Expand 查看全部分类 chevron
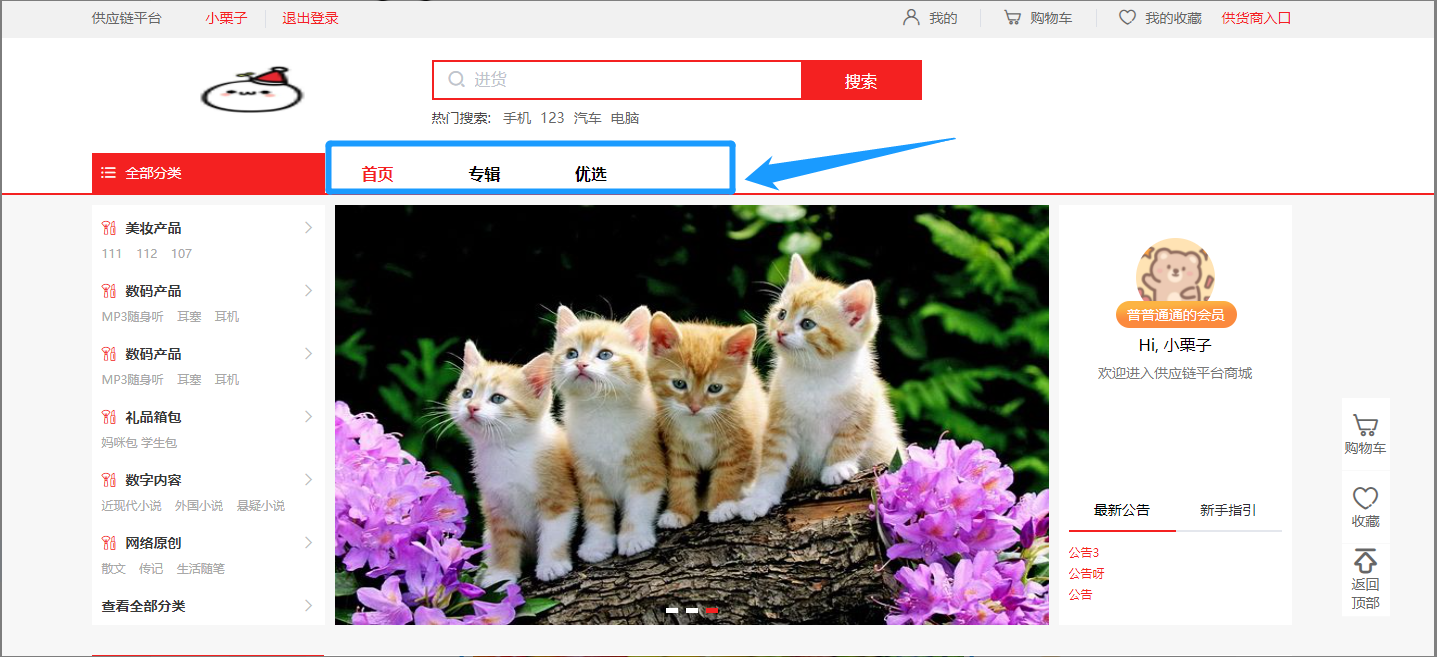Image resolution: width=1437 pixels, height=657 pixels. 308,606
